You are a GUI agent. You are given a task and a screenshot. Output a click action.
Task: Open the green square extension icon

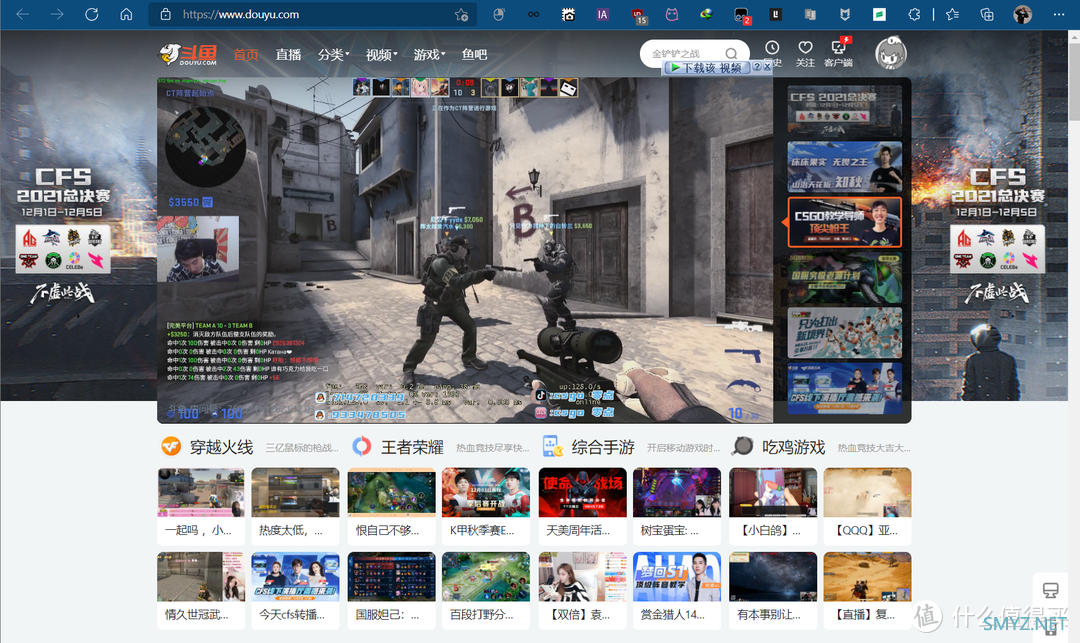coord(880,14)
